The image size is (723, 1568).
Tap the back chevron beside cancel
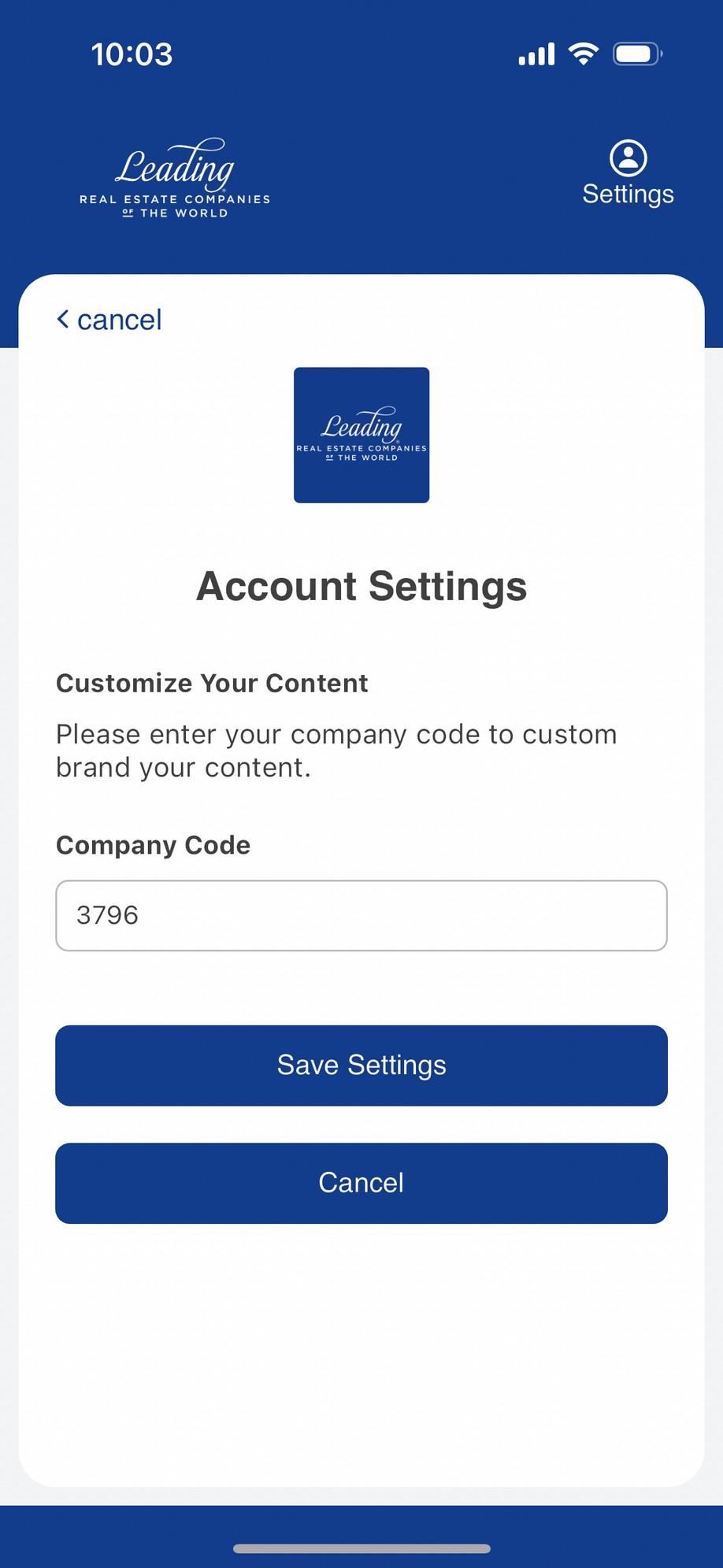coord(63,319)
